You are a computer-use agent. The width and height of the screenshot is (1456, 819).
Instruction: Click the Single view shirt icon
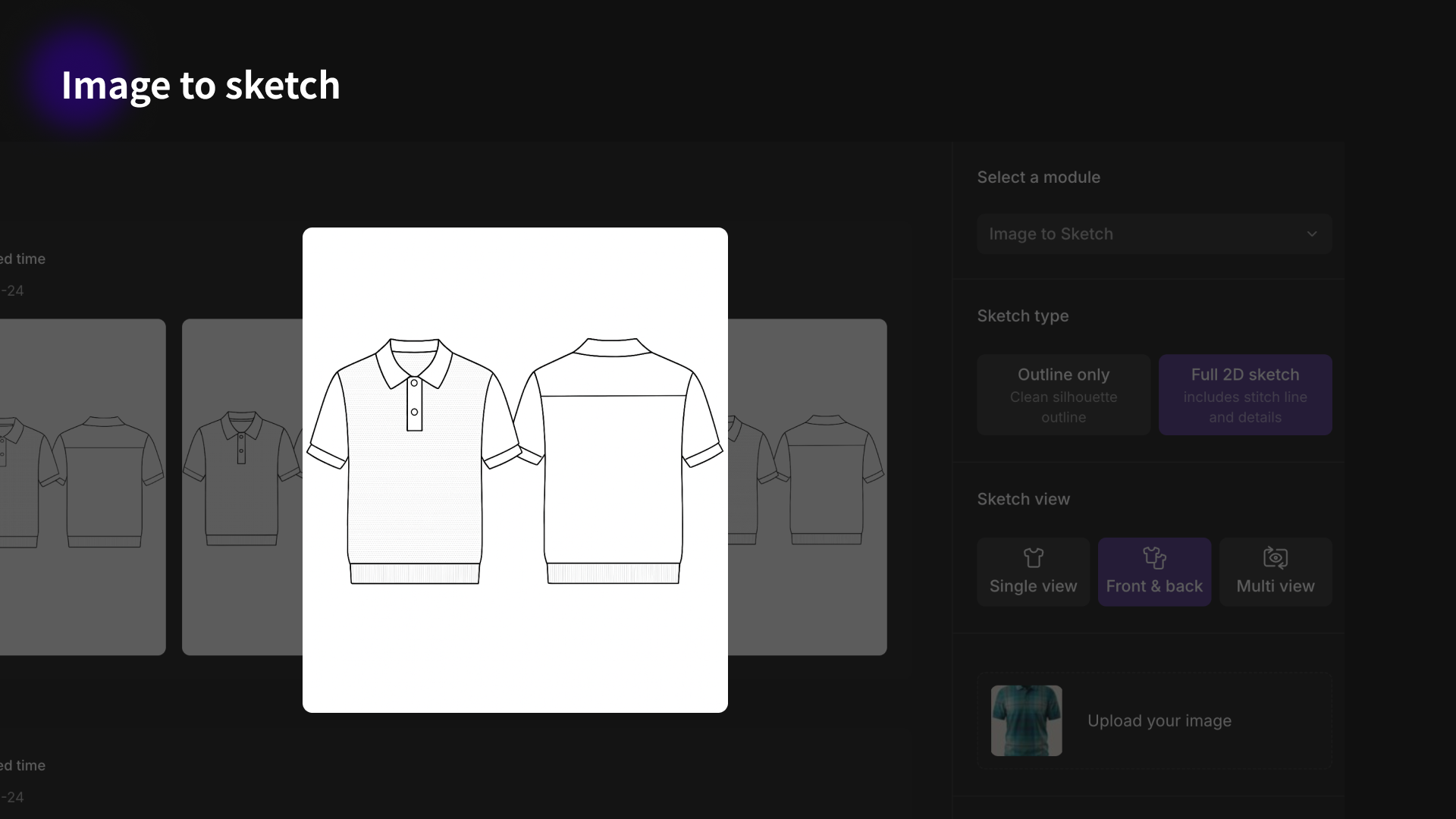coord(1033,558)
